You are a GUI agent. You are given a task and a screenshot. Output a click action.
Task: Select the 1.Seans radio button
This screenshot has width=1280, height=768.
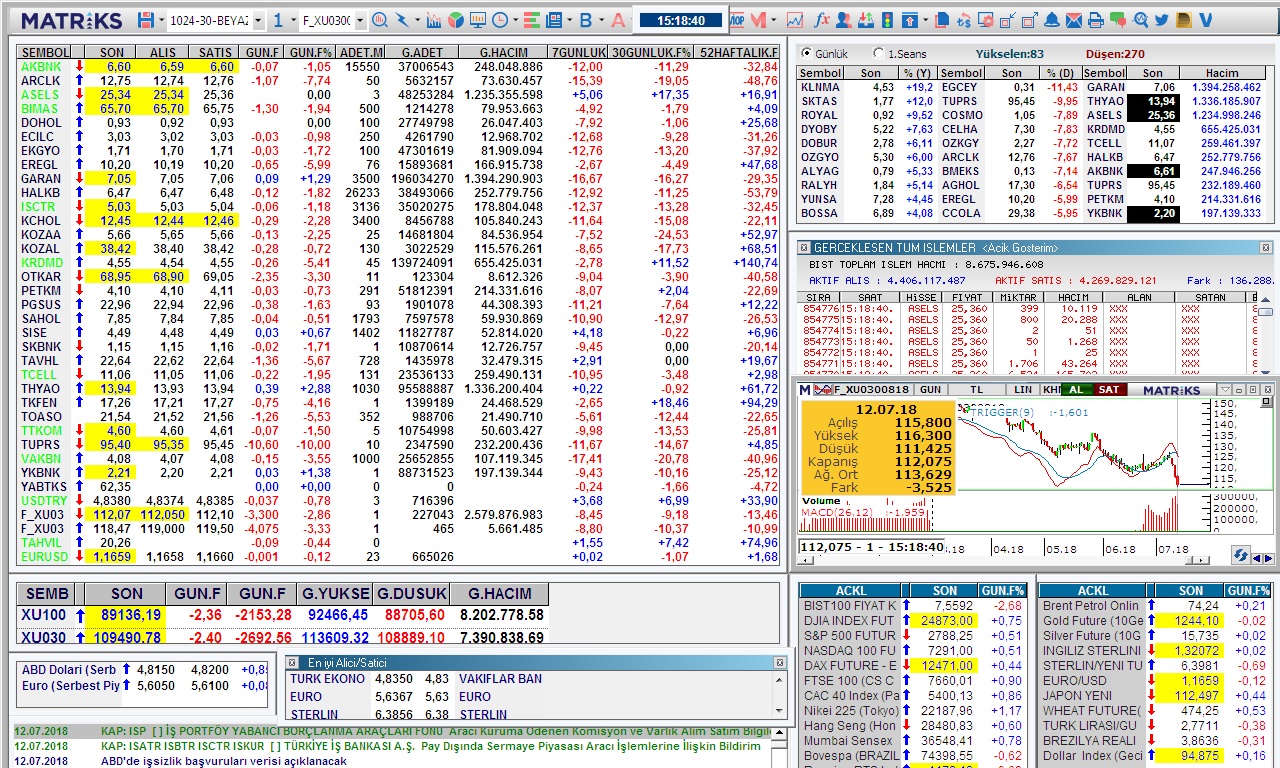(x=878, y=53)
